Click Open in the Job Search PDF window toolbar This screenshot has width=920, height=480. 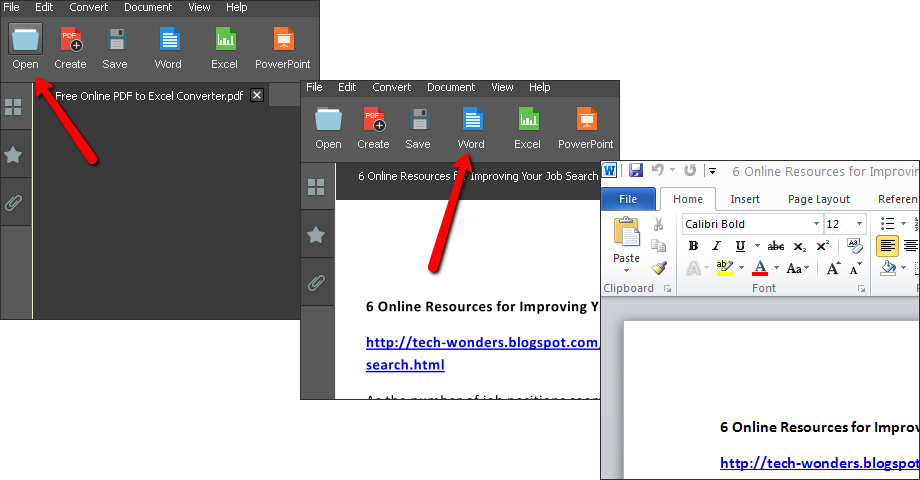coord(328,127)
